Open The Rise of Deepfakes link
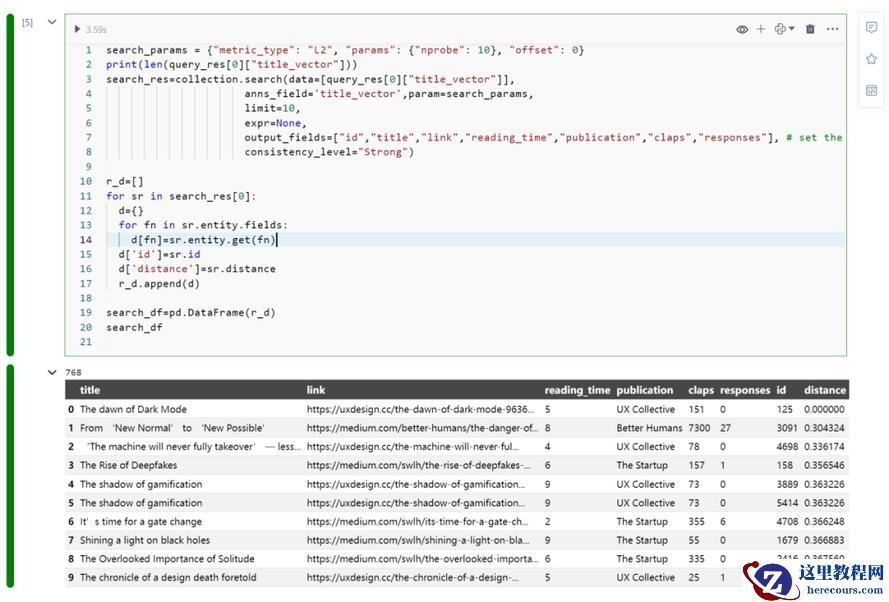889x602 pixels. (422, 465)
